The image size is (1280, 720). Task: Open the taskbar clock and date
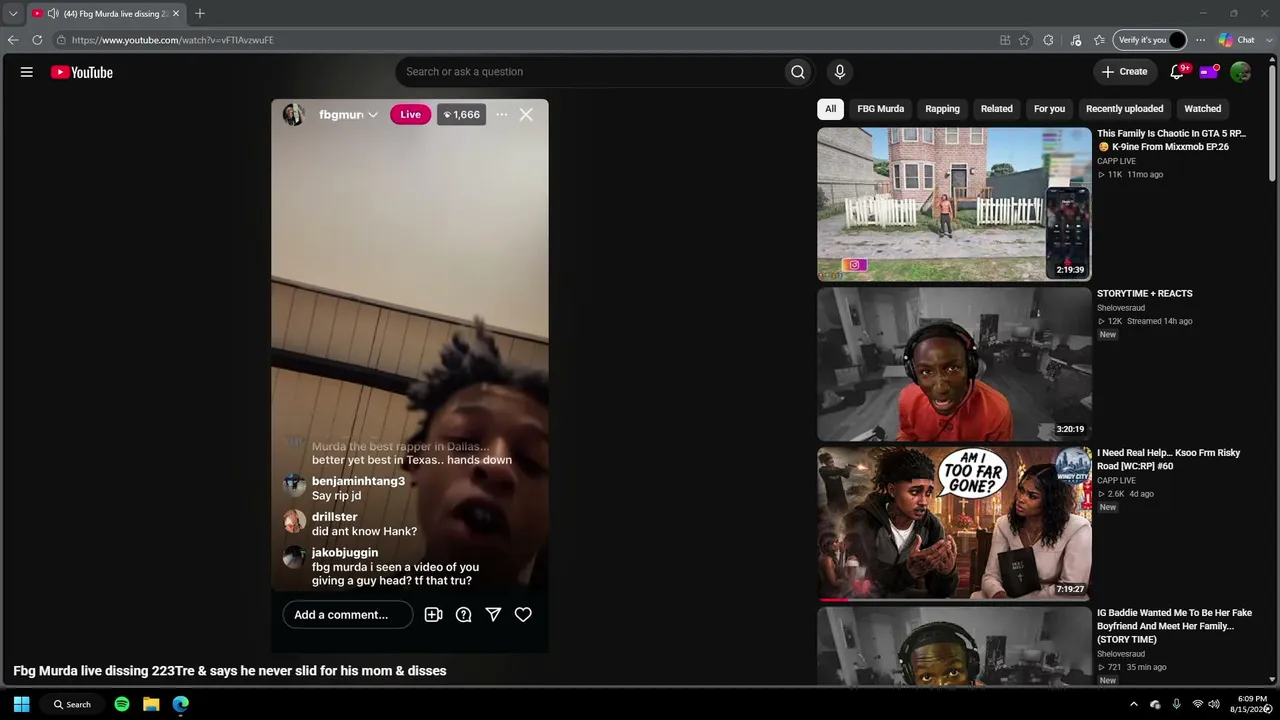1252,704
